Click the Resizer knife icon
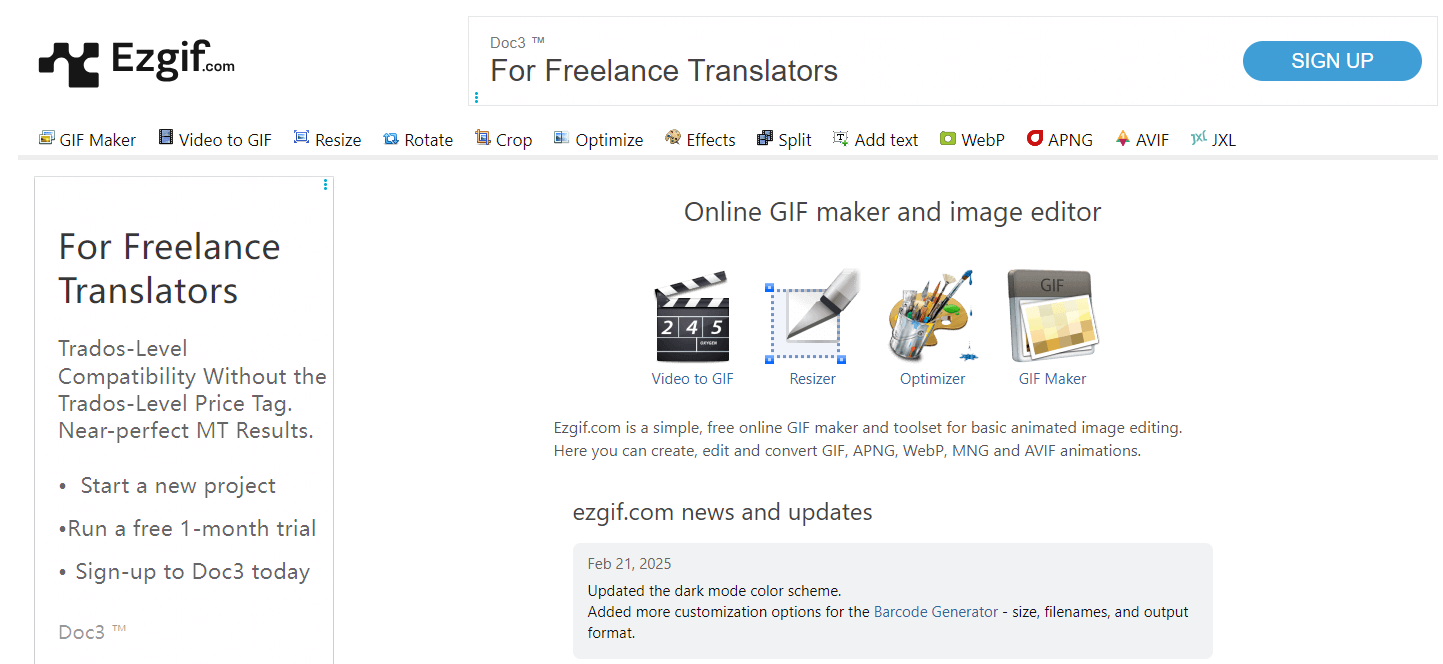The width and height of the screenshot is (1443, 664). pos(812,318)
